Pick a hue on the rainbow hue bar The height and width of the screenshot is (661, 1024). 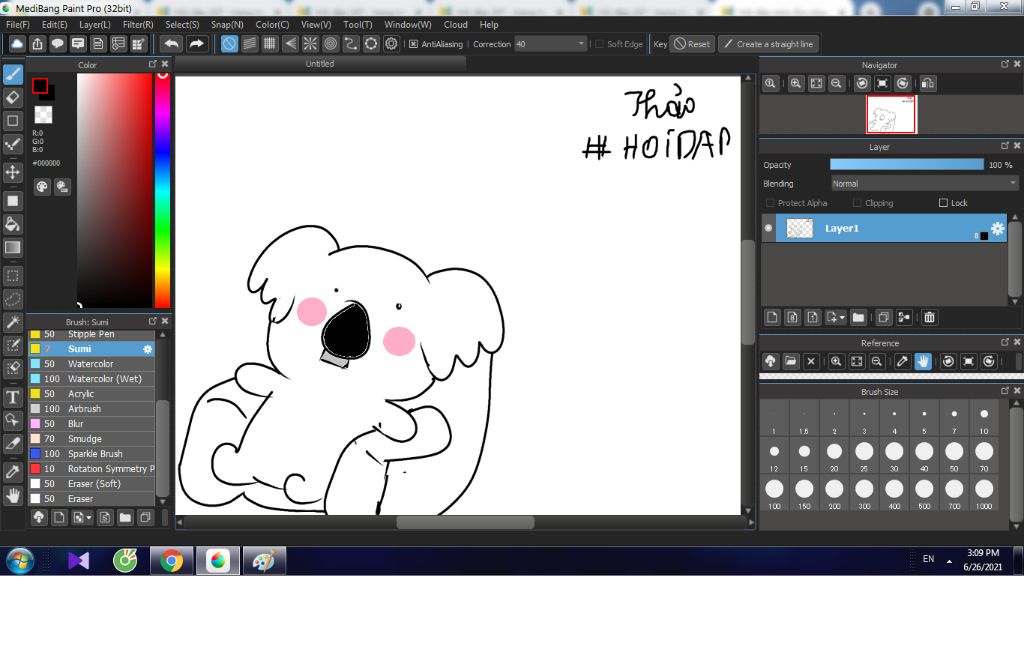[x=163, y=190]
